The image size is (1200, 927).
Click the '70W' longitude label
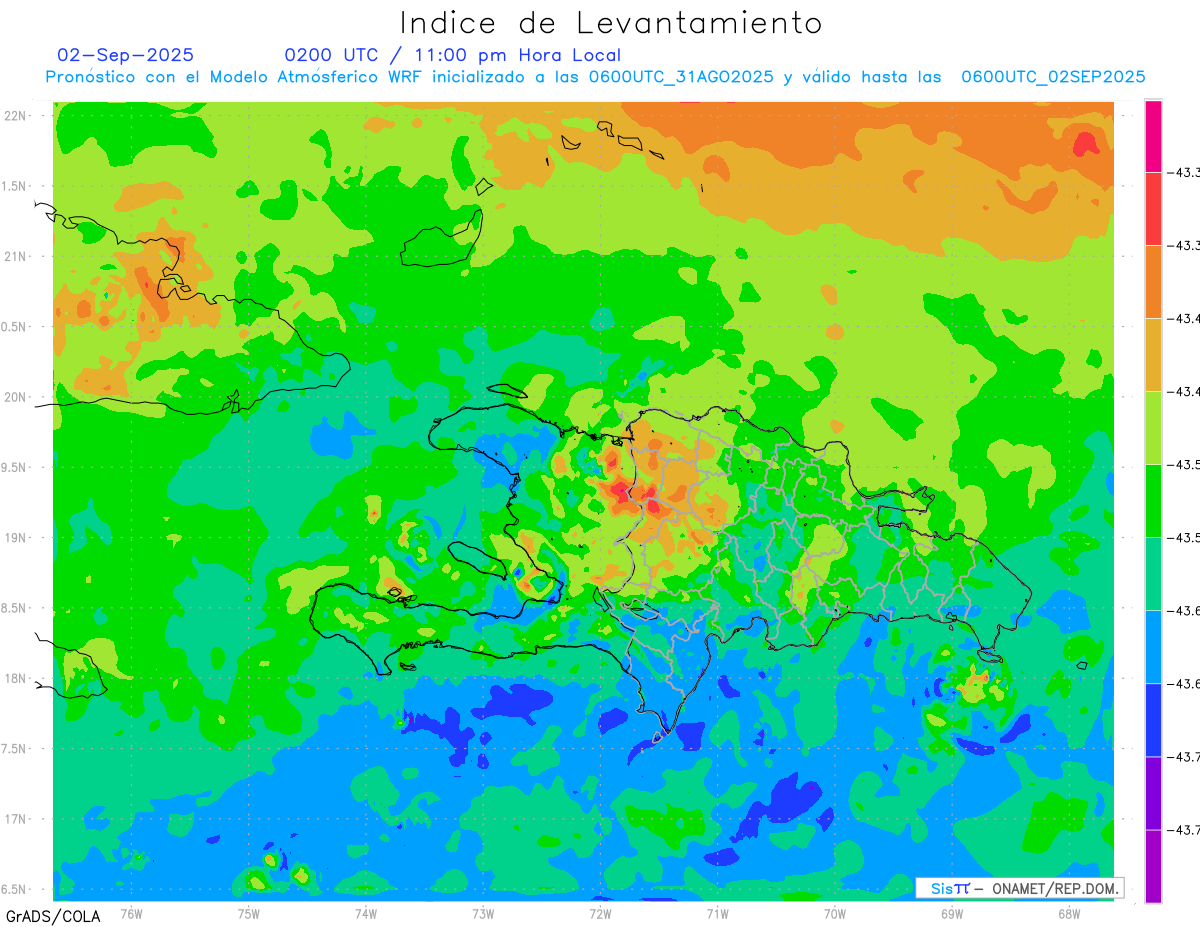tap(835, 913)
